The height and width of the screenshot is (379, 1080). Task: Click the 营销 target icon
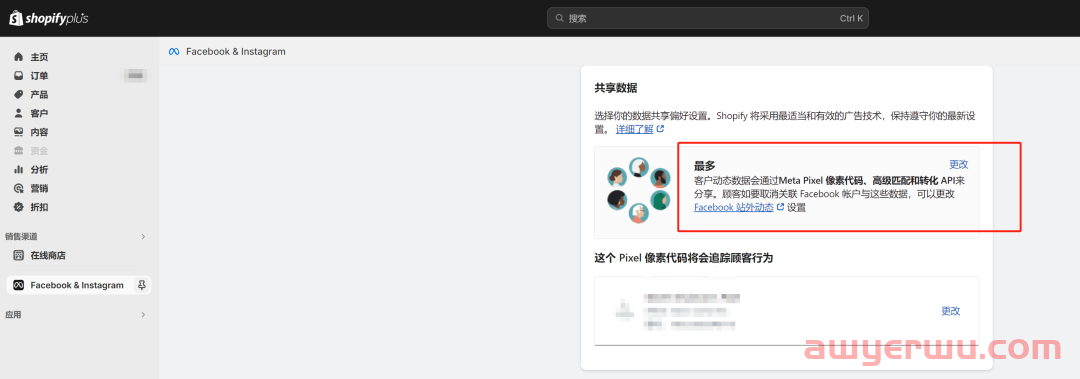coord(19,188)
